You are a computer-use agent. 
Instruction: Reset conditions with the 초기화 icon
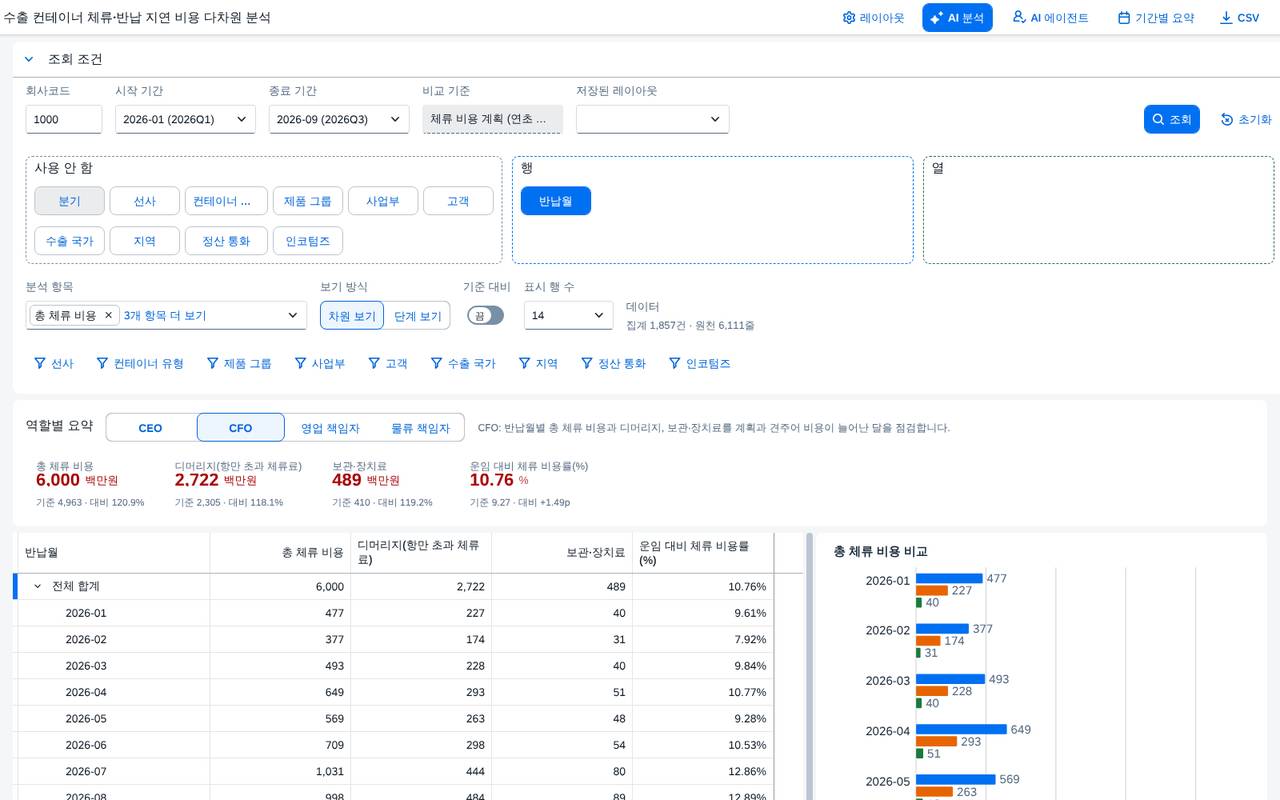(1246, 119)
